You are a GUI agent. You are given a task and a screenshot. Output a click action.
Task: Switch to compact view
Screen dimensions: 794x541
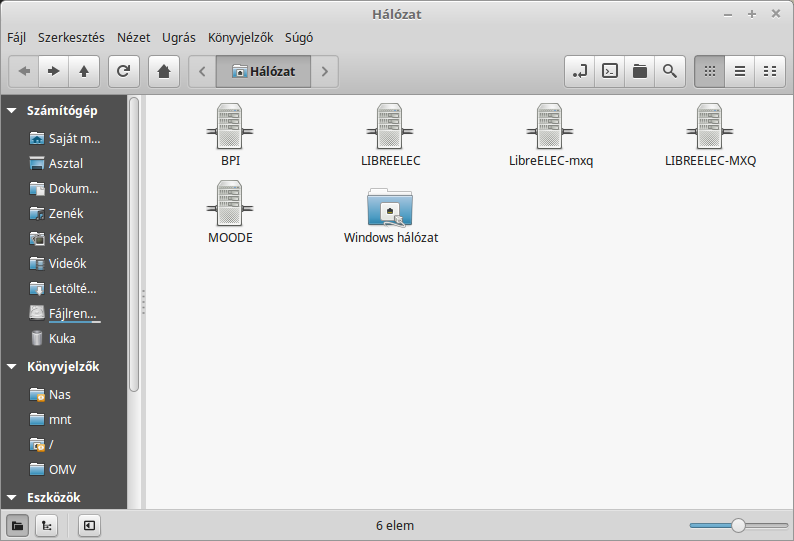click(770, 71)
